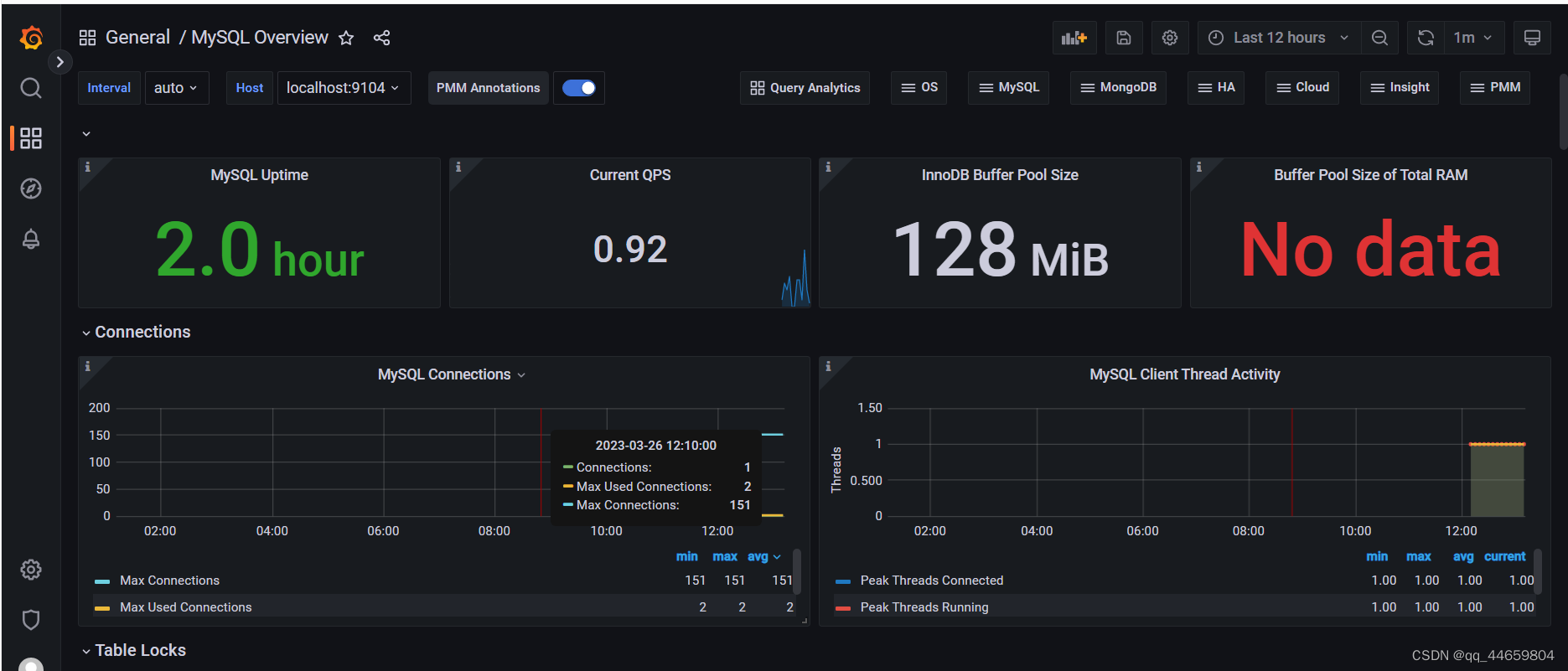Open Query Analytics link
Viewport: 1568px width, 671px height.
point(805,88)
